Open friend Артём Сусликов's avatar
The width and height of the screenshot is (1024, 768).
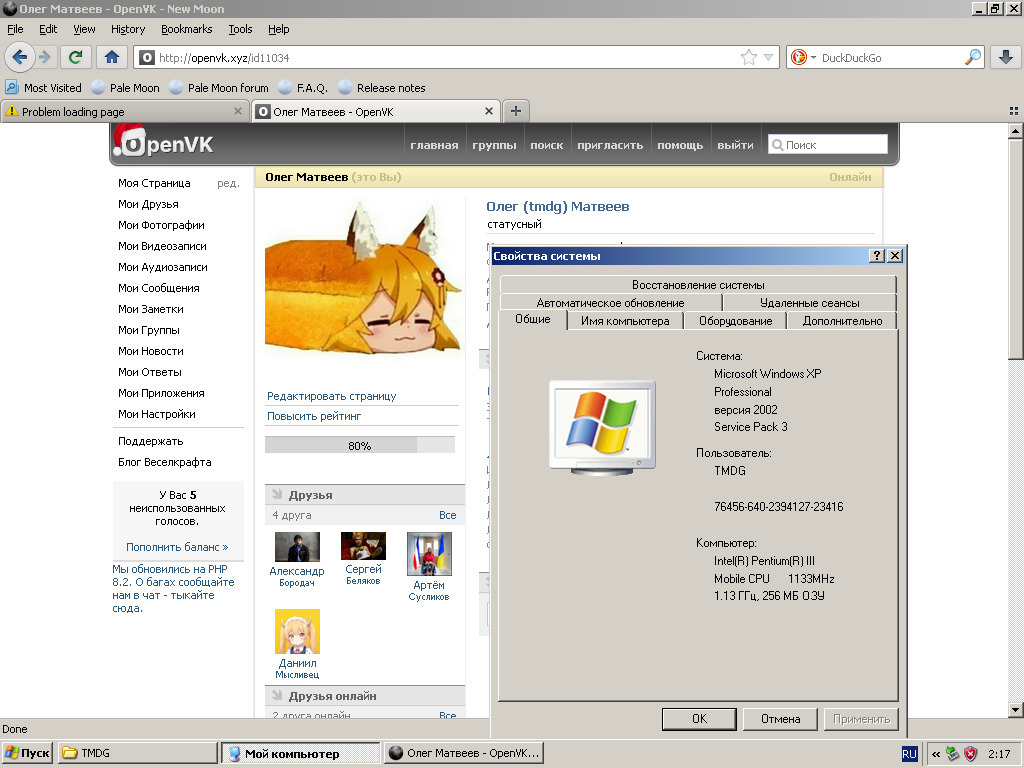point(429,554)
